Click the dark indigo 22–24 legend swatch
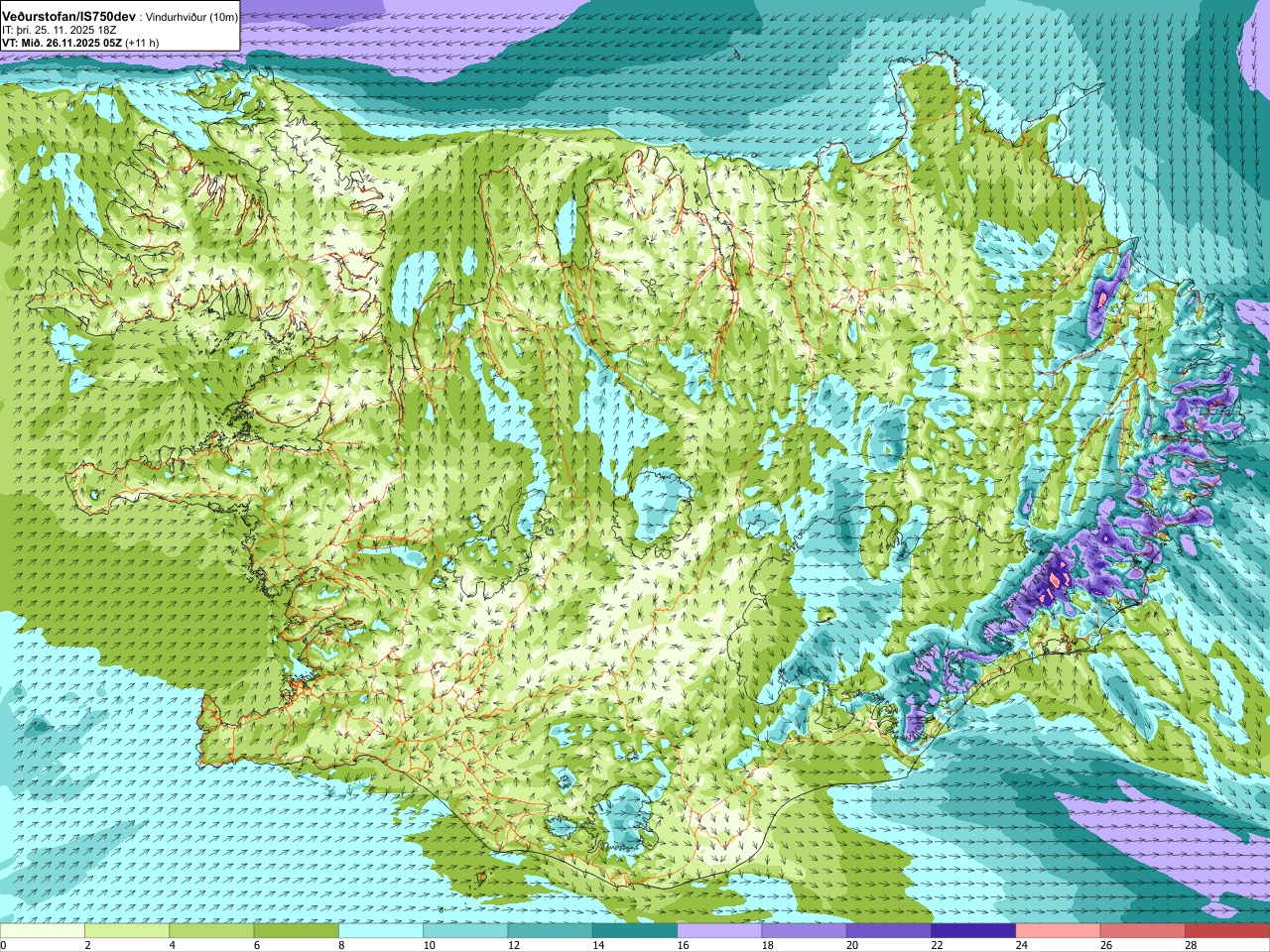Screen dimensions: 1270x952 (973, 931)
